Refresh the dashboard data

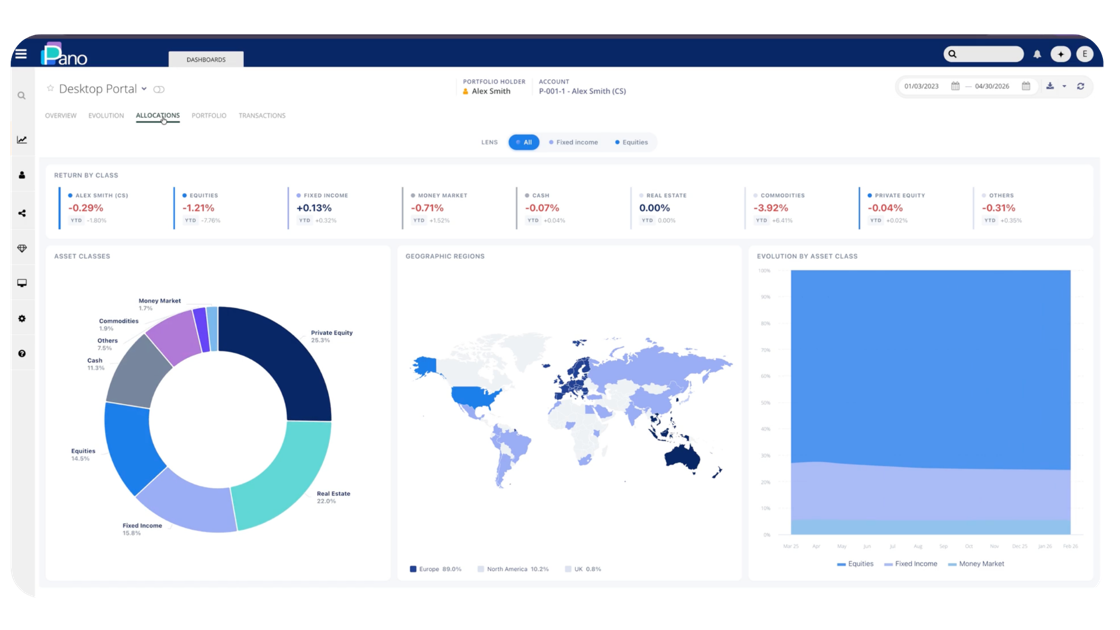click(1081, 86)
